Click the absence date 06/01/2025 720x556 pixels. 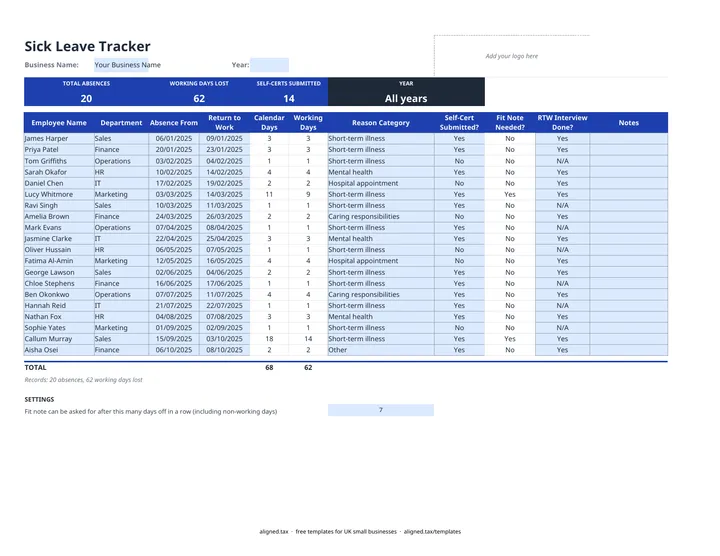click(x=174, y=139)
